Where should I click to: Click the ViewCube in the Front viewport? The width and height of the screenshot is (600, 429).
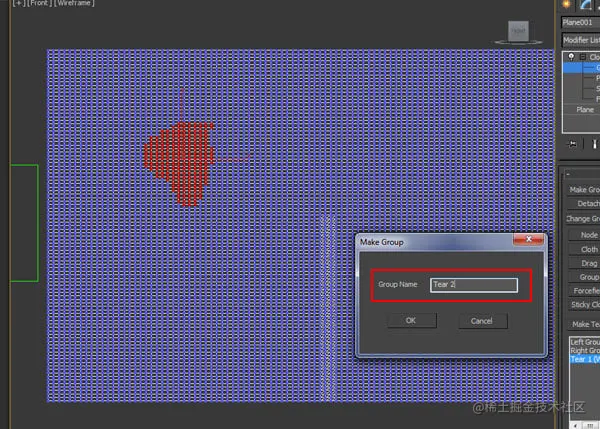[518, 33]
